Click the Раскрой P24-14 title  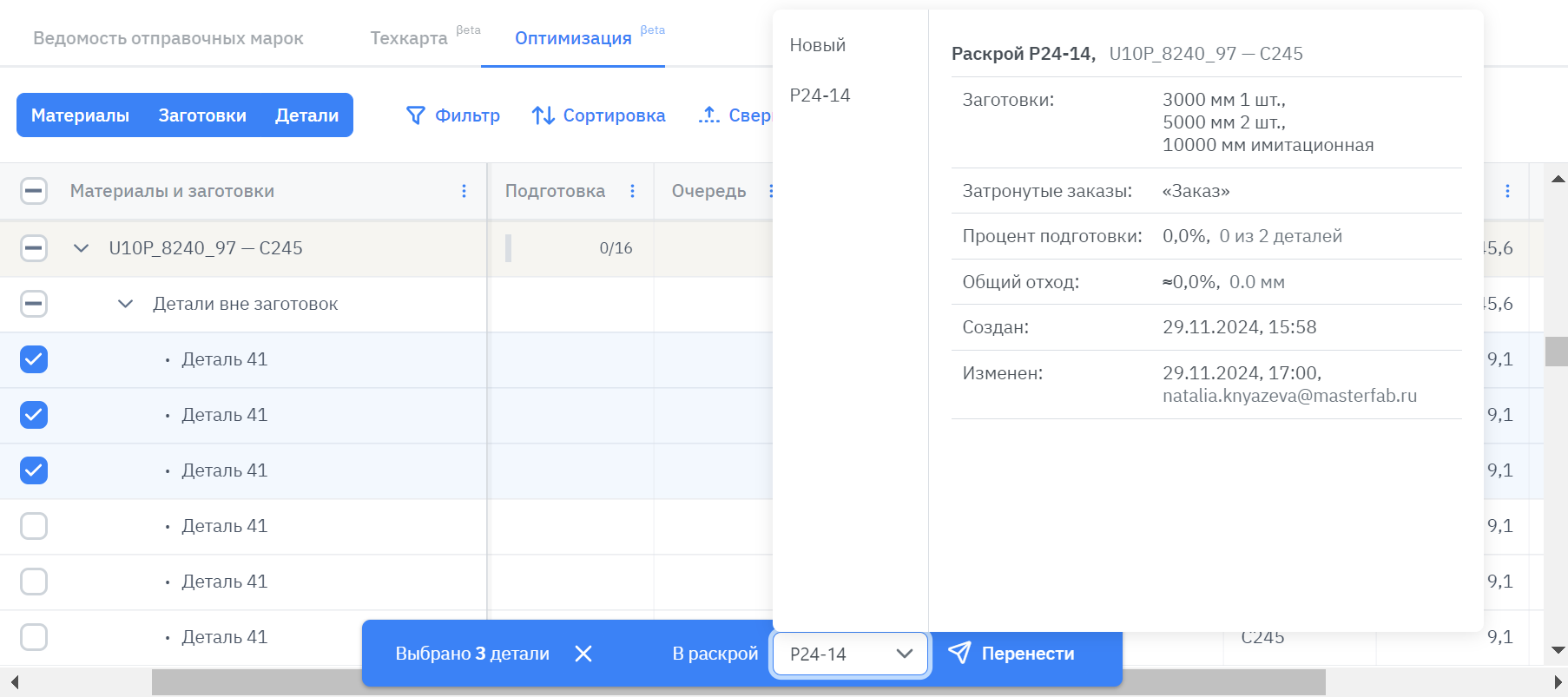click(x=1024, y=54)
